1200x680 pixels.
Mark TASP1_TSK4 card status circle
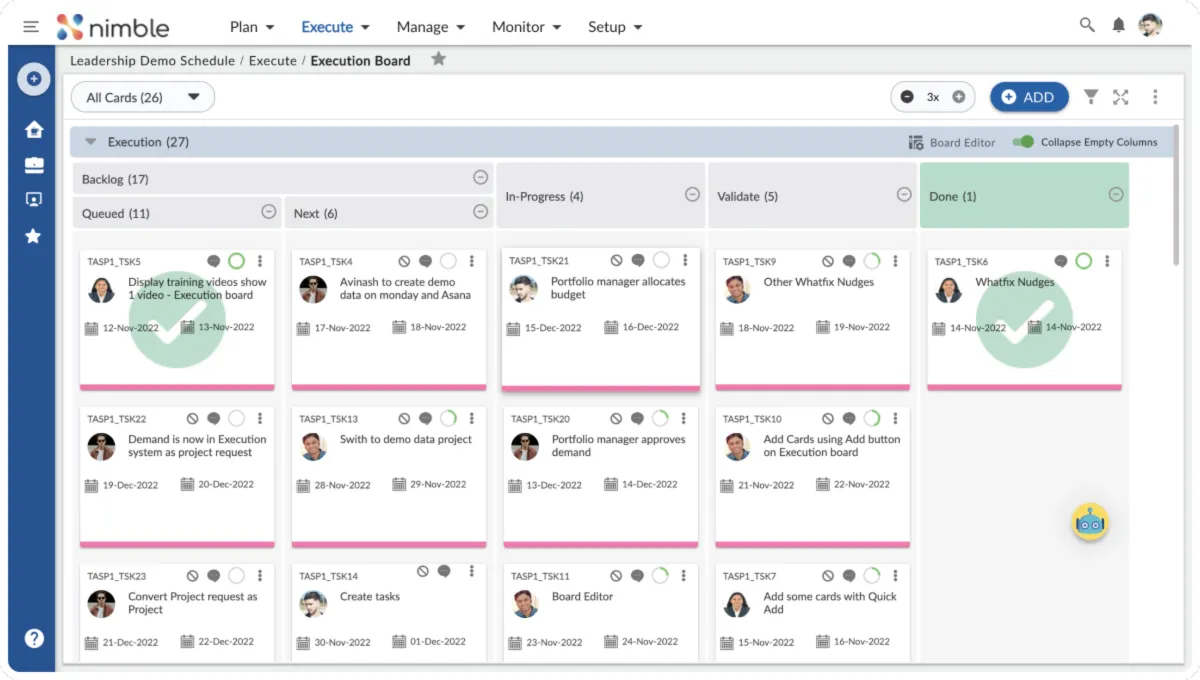tap(448, 261)
